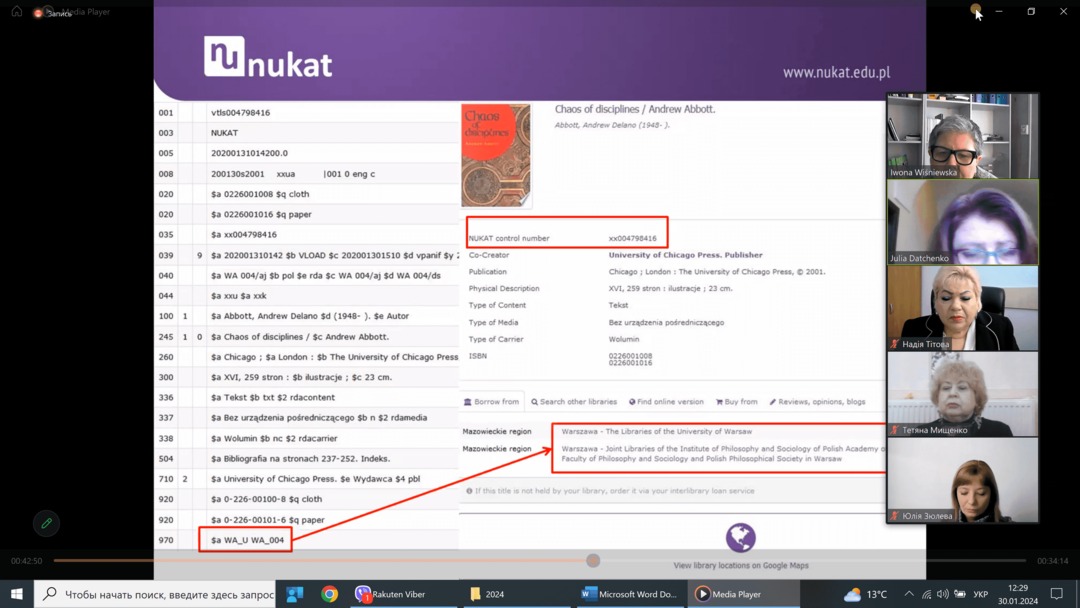Click the remaining time 00:34:14

(1052, 561)
